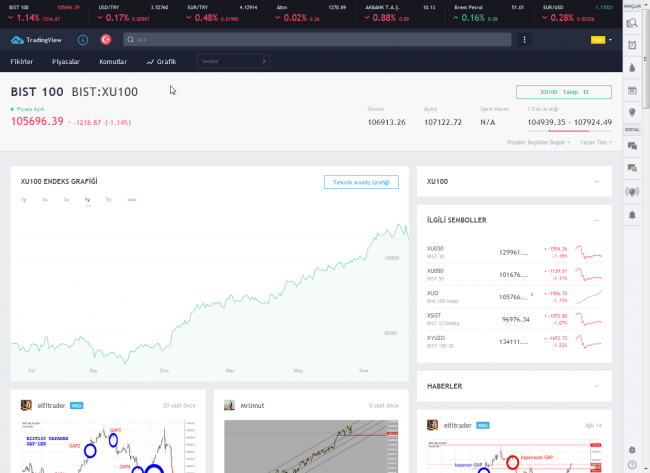Open XUO Bist 100 Index row

514,297
